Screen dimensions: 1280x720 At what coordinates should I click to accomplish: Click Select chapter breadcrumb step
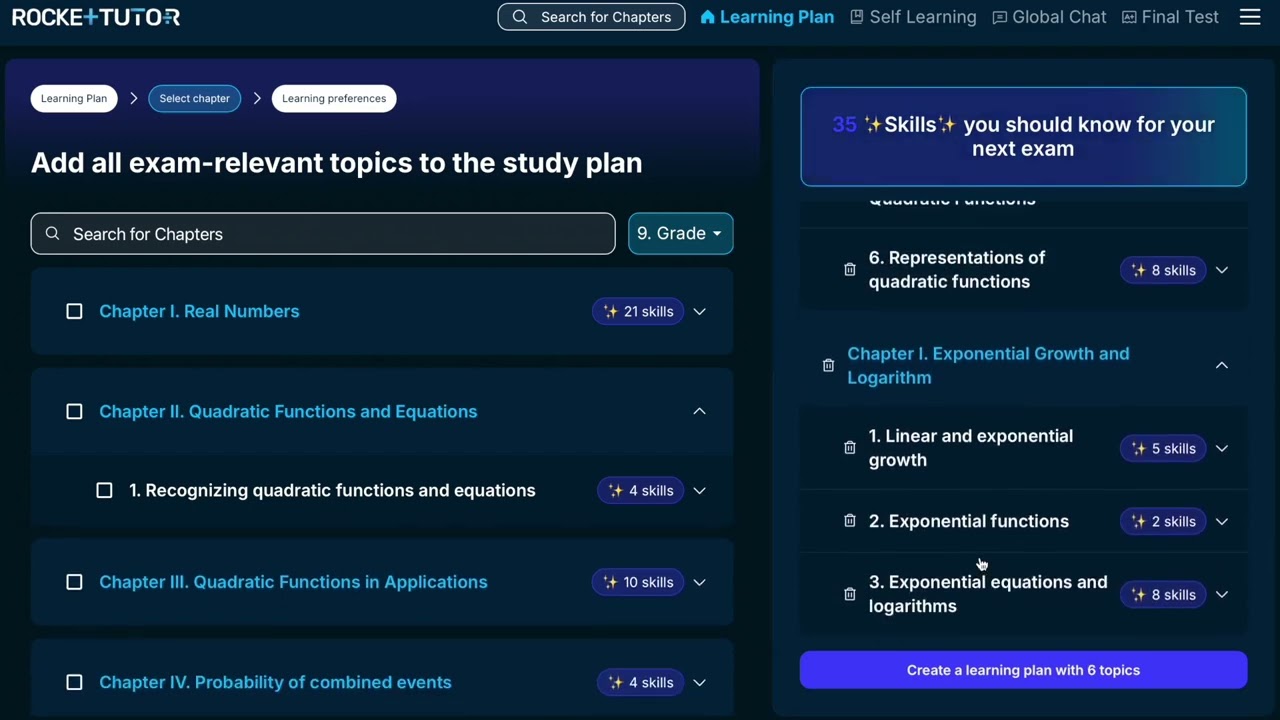pyautogui.click(x=194, y=98)
